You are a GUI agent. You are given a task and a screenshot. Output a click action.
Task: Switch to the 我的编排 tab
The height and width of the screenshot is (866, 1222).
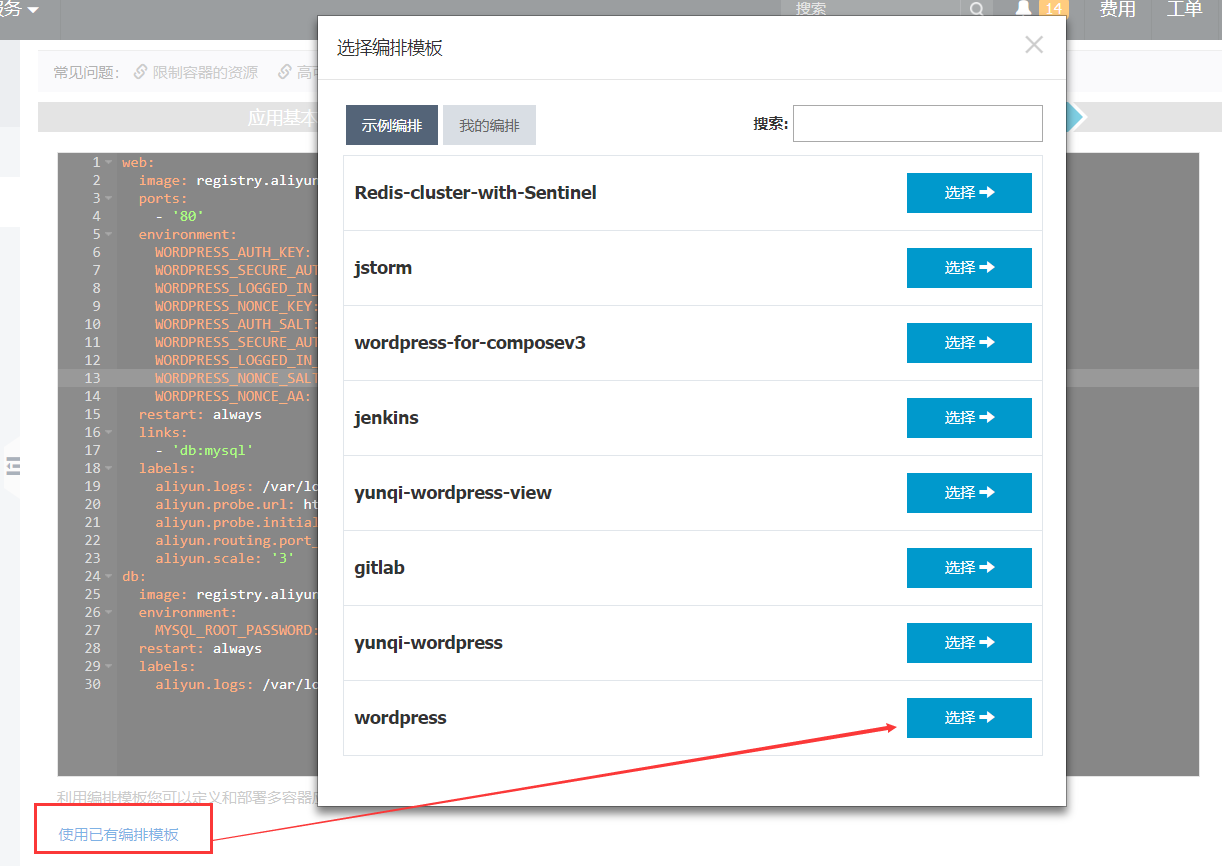[489, 126]
